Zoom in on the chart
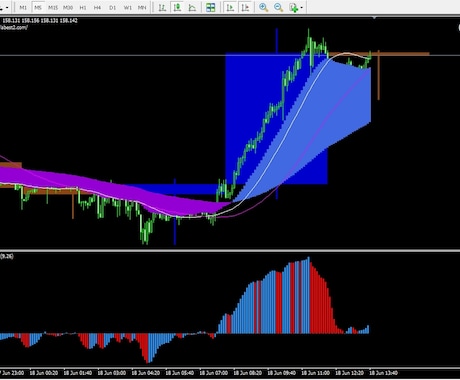 point(263,7)
